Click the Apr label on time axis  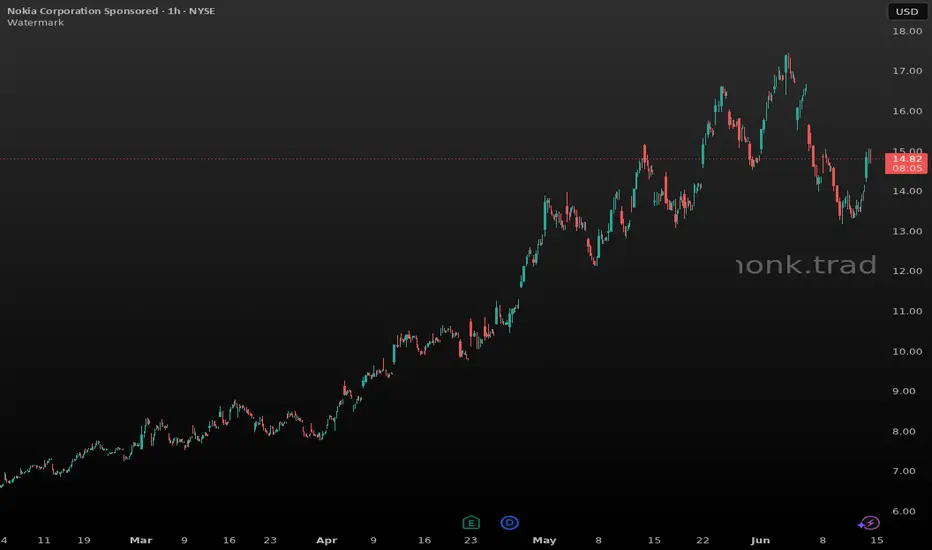coord(326,540)
